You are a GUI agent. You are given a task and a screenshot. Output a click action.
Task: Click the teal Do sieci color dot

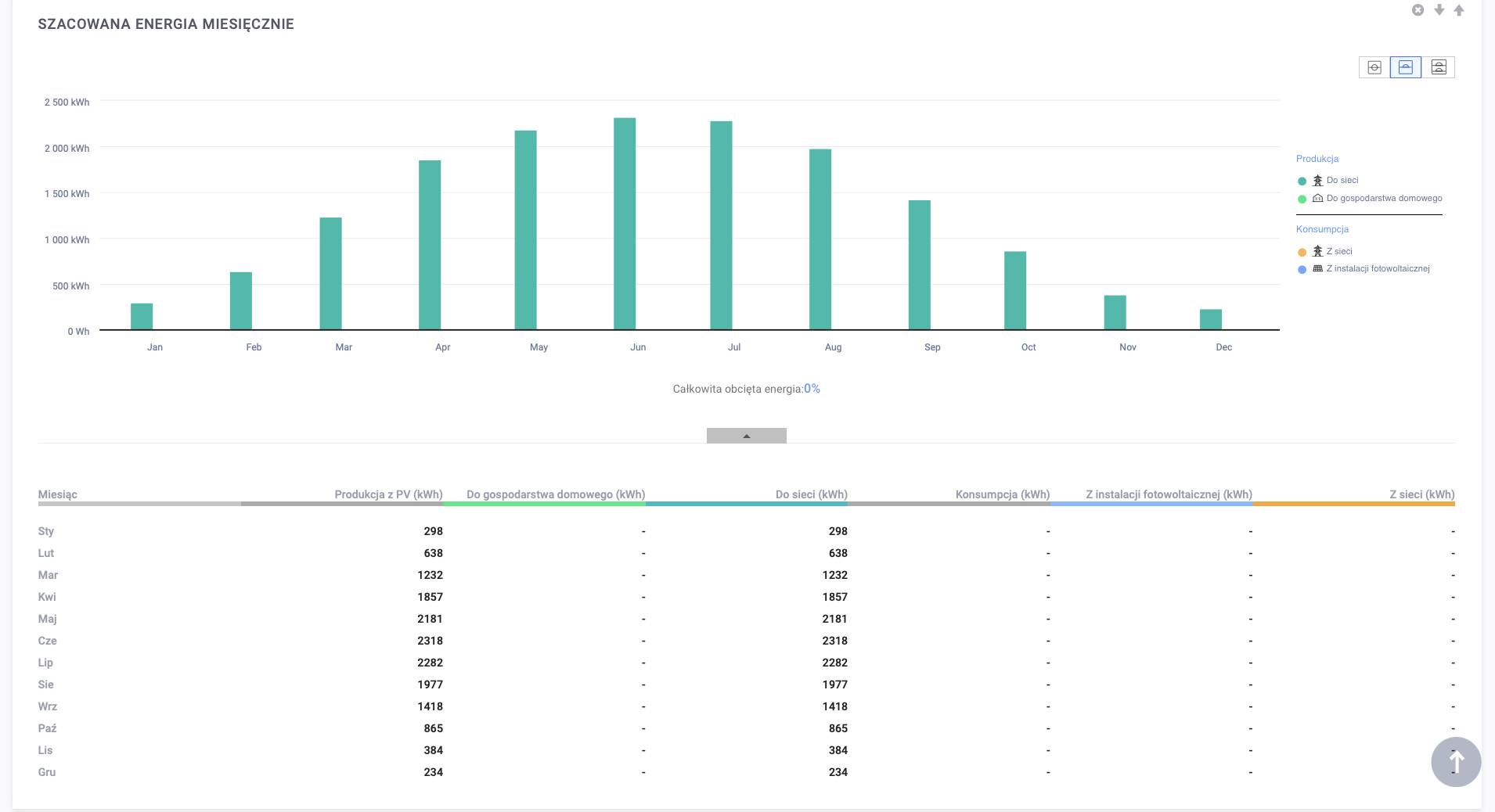click(x=1302, y=181)
